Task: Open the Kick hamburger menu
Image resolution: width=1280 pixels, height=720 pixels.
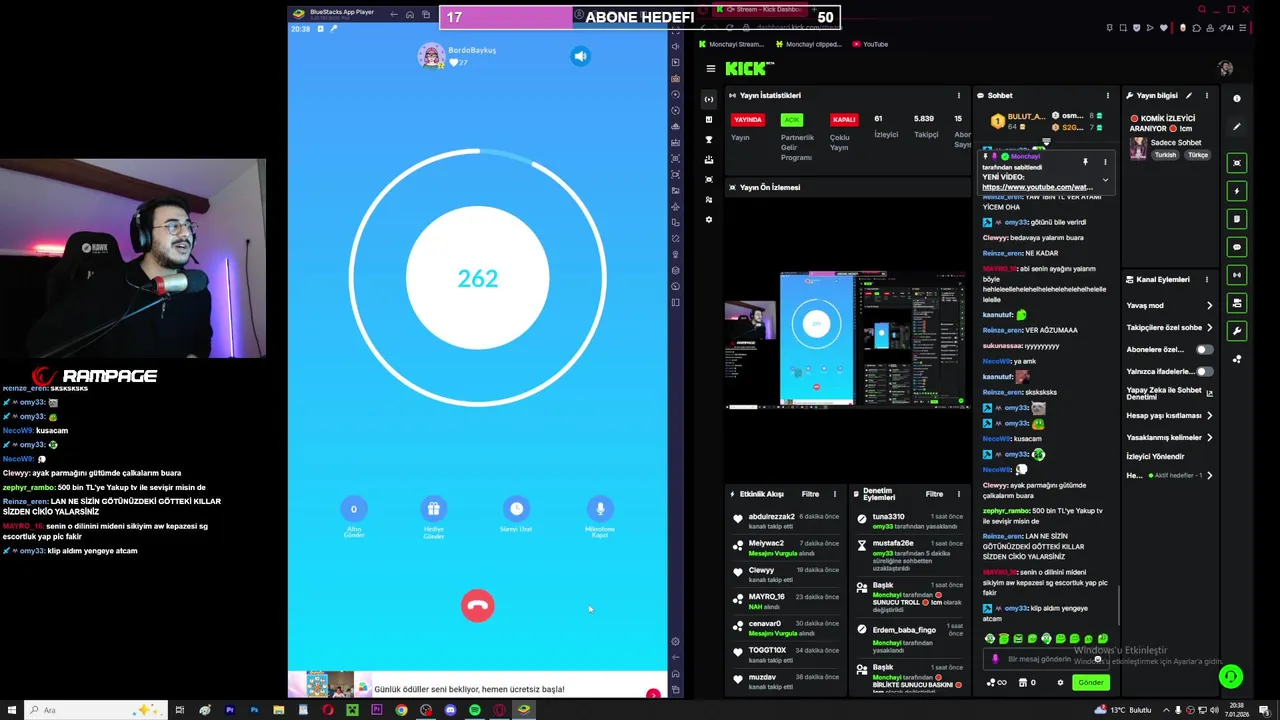Action: click(711, 68)
